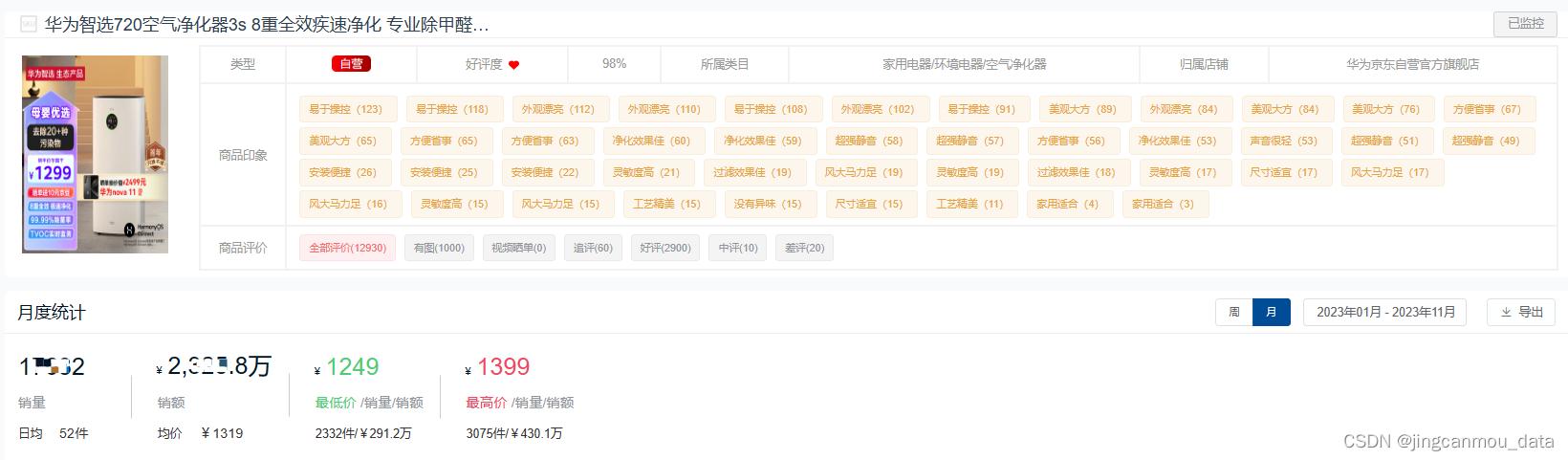Click the red heart icon beside 好评度
Screen dimensions: 1568x460
coord(513,65)
